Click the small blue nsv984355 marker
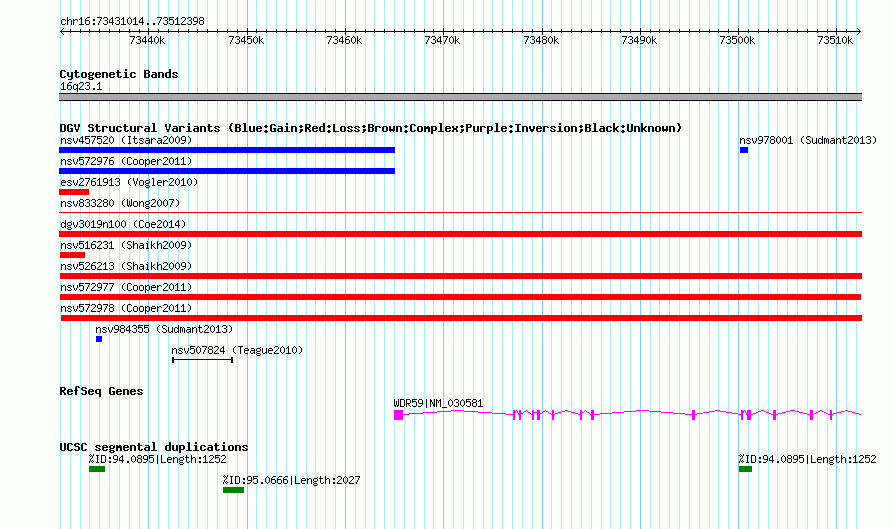Screen dimensions: 890x529 click(x=99, y=339)
